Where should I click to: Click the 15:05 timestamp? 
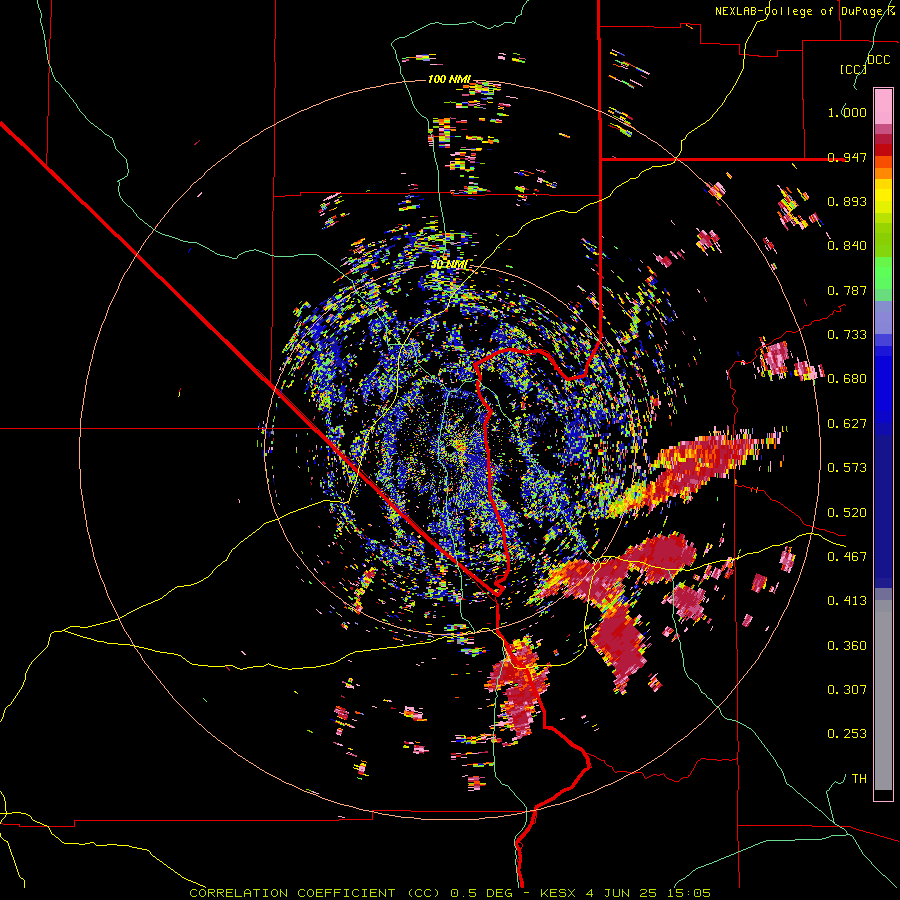click(689, 893)
